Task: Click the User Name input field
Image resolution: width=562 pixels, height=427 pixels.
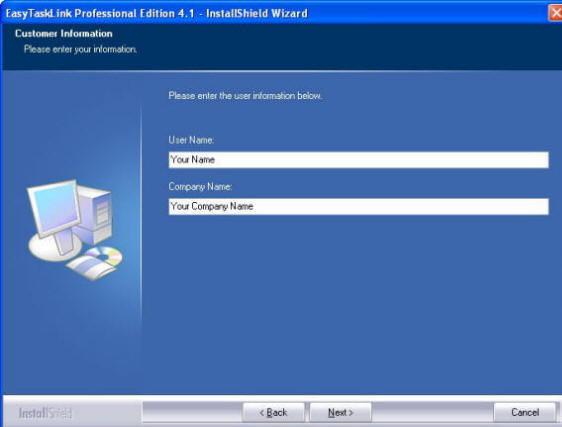Action: pos(358,160)
